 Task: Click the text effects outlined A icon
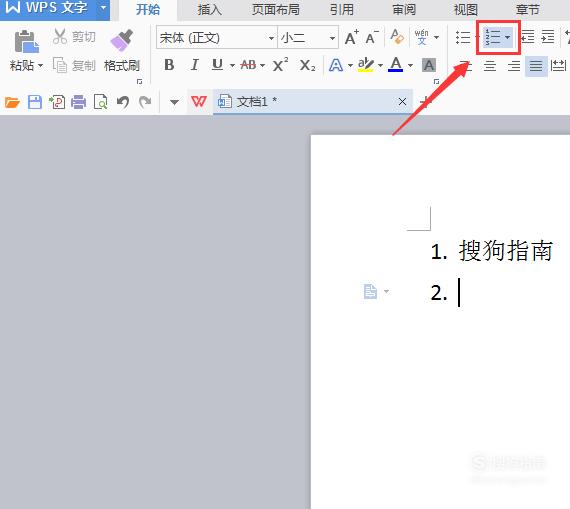[x=336, y=65]
